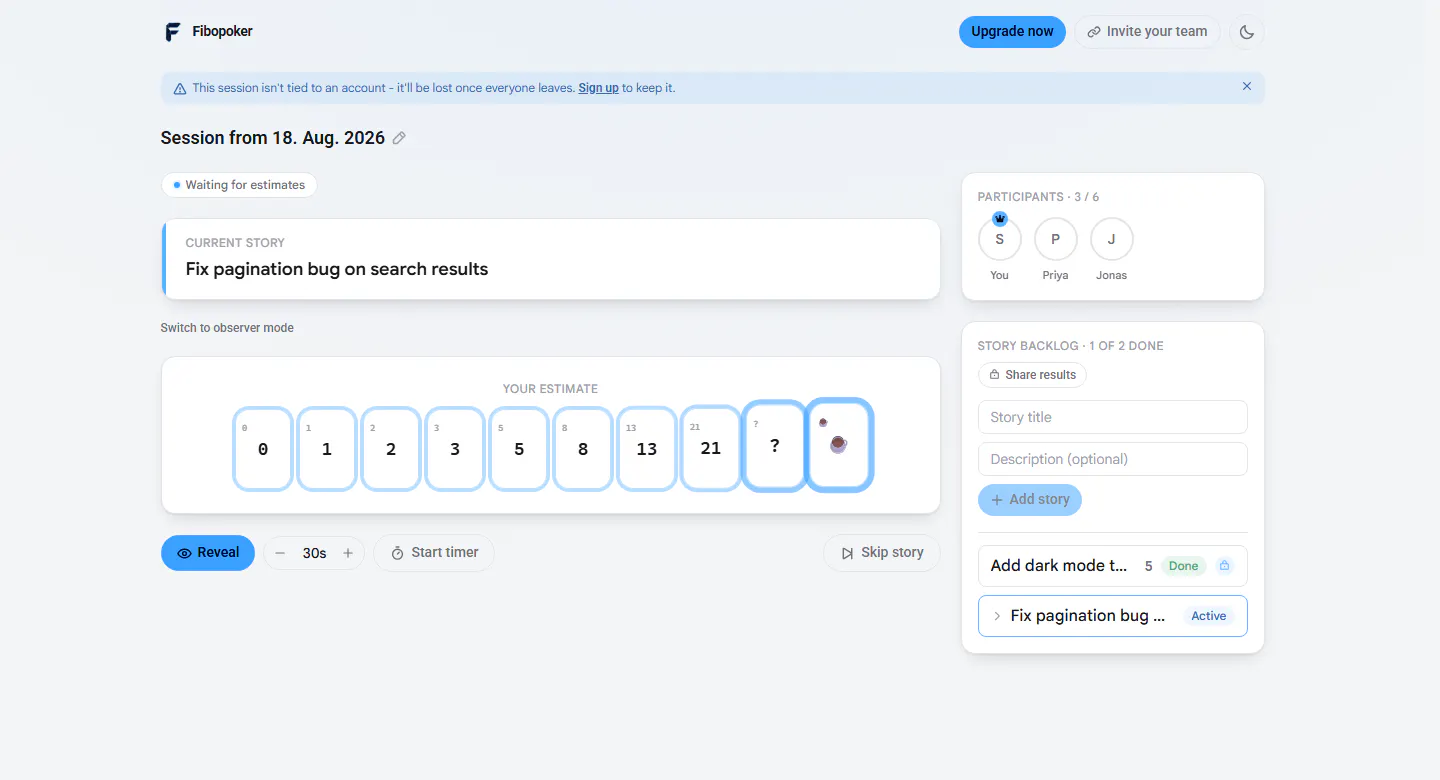Click the Fibopoker logo icon

tap(173, 32)
